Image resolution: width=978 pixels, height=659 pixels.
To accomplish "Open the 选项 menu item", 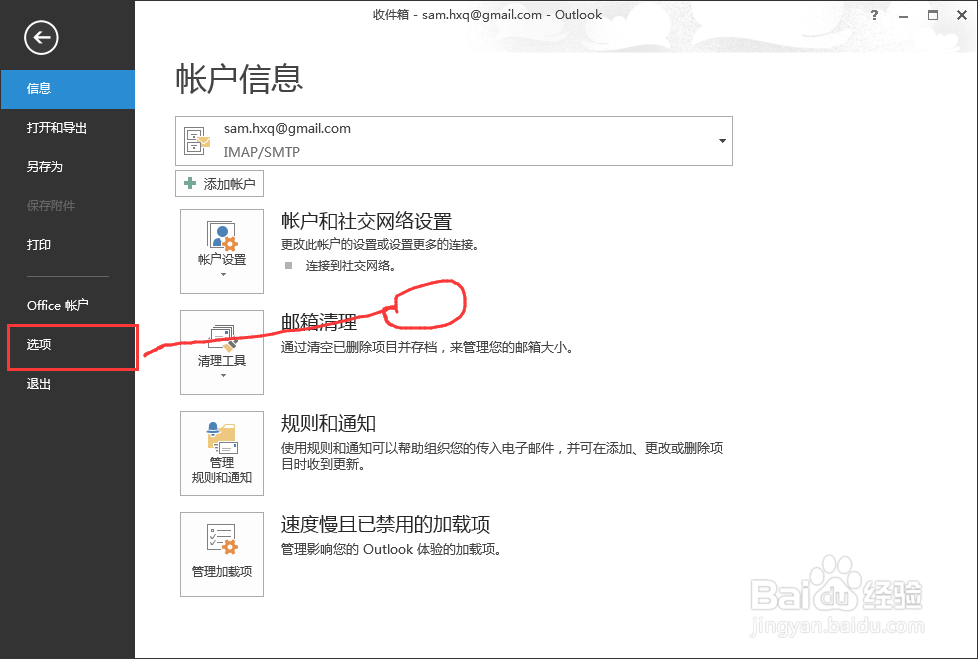I will tap(67, 345).
